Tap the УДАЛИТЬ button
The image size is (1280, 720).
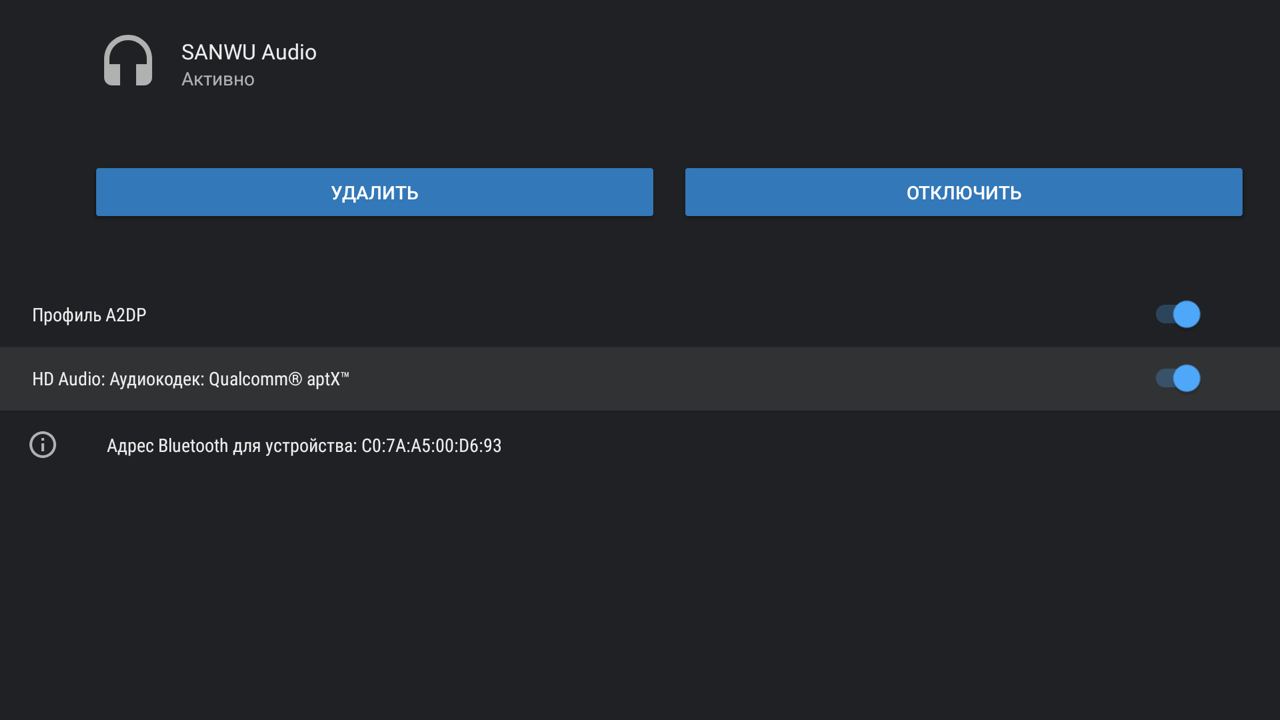pyautogui.click(x=374, y=192)
